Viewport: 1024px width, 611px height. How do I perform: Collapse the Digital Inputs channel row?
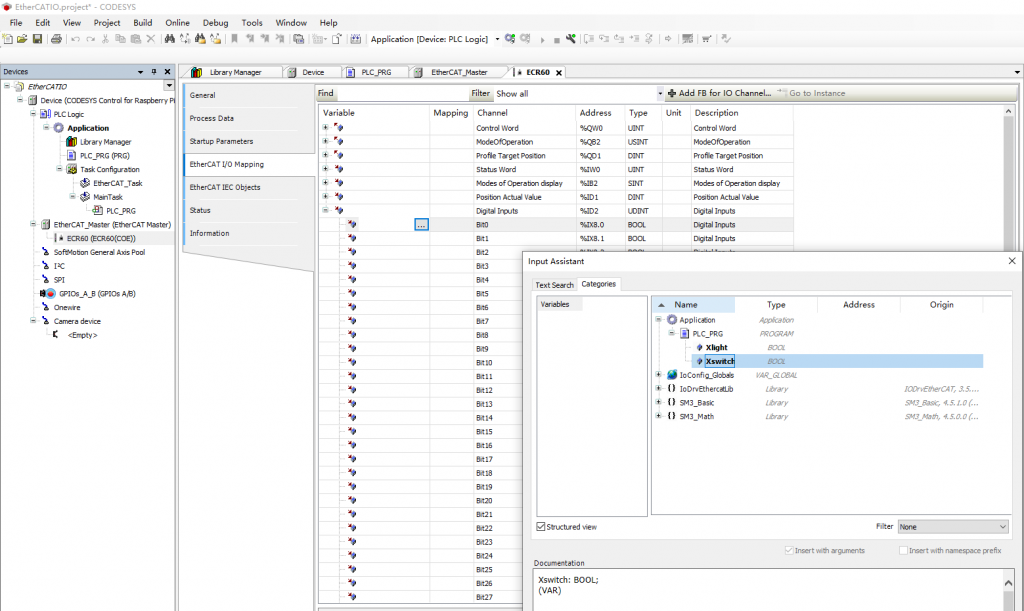[x=325, y=210]
